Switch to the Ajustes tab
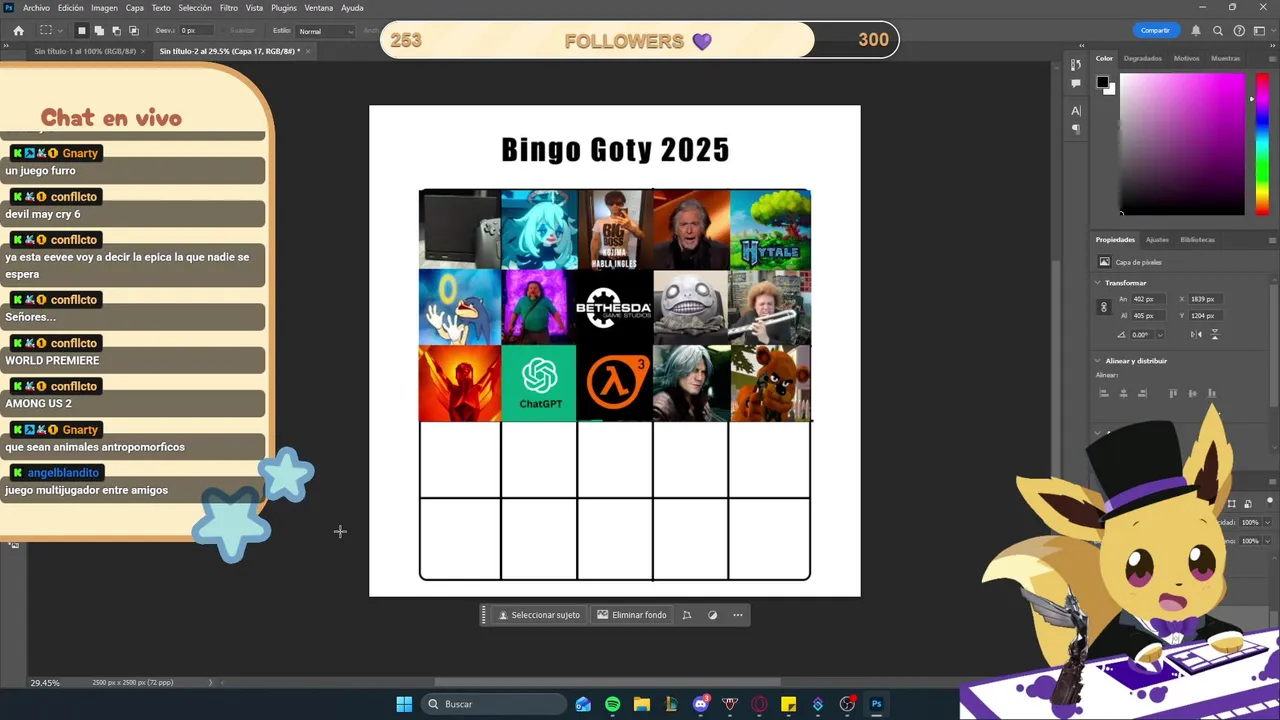 click(1157, 240)
